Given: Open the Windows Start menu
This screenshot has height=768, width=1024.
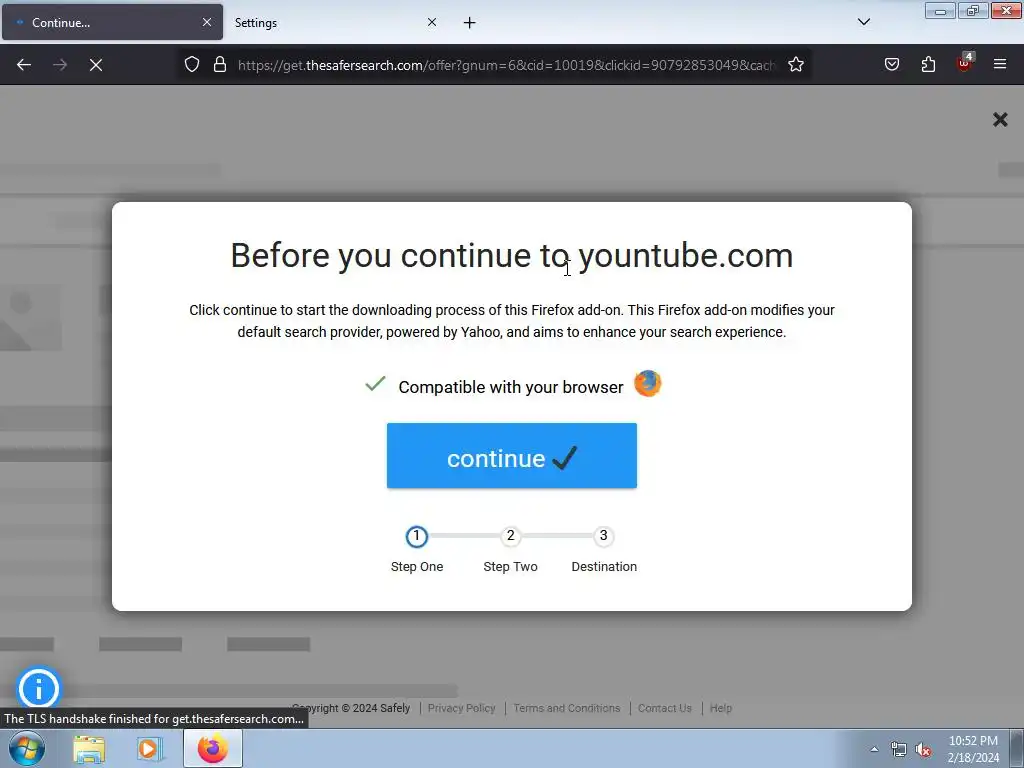Looking at the screenshot, I should [x=27, y=748].
